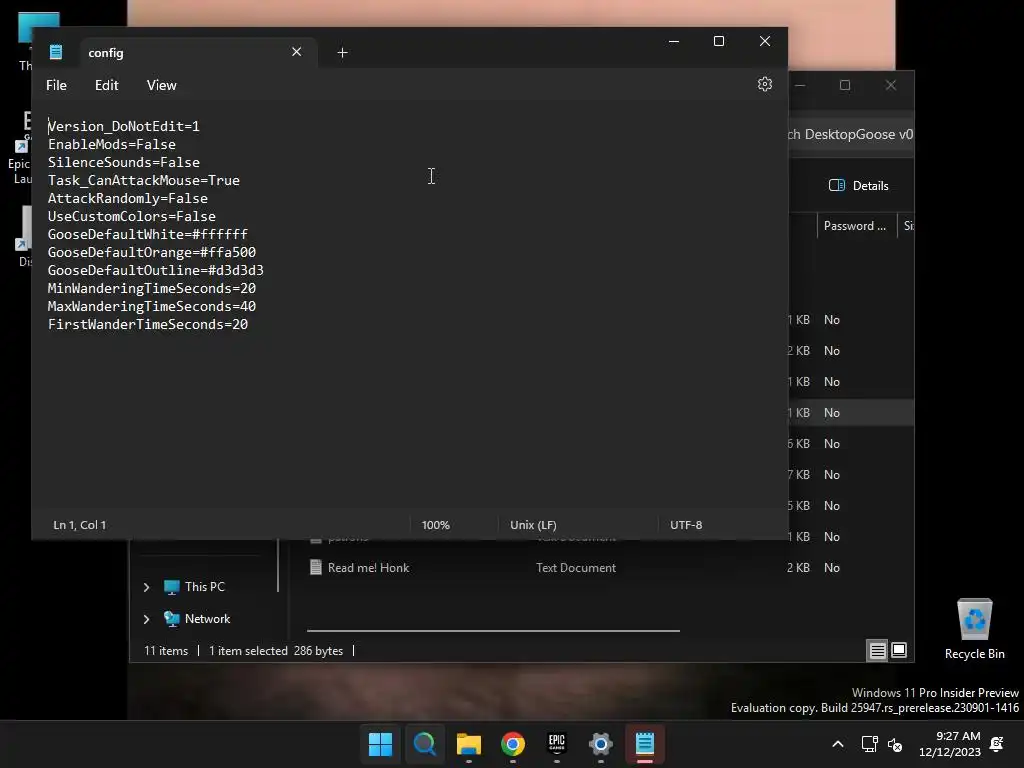Select the highlighted 1 KB row in Explorer

click(x=850, y=413)
